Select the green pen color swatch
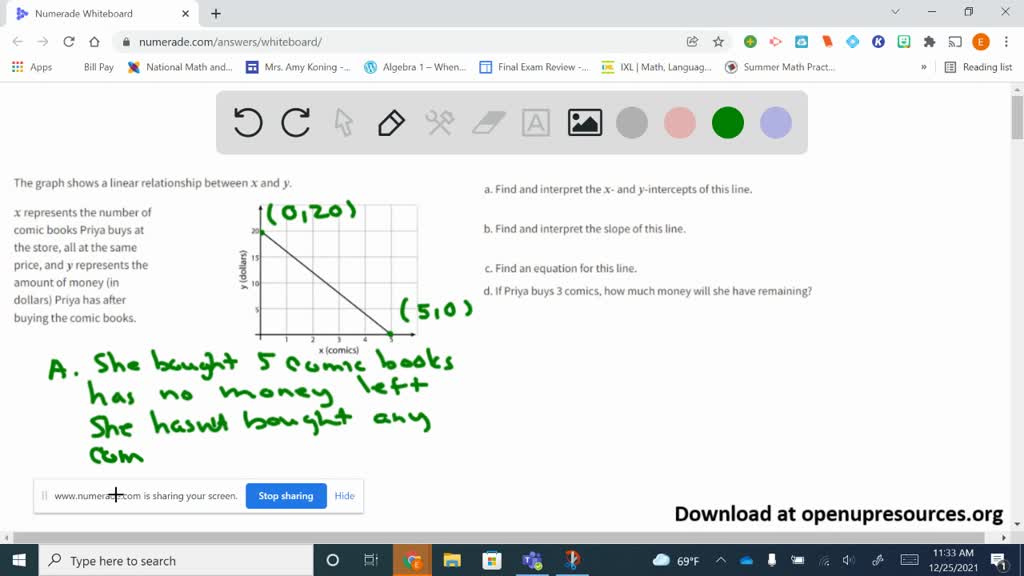 click(727, 122)
